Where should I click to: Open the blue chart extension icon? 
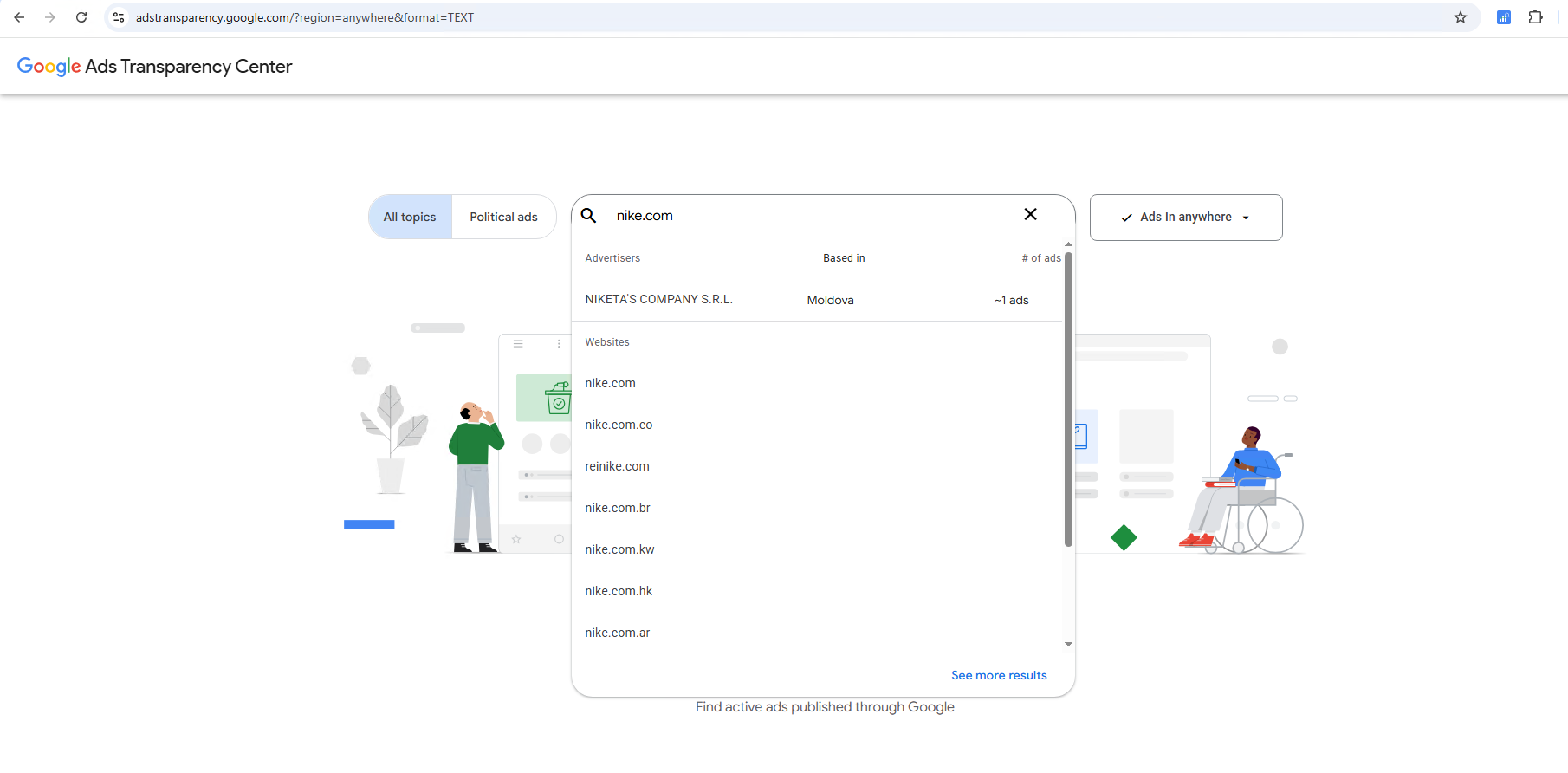point(1504,17)
